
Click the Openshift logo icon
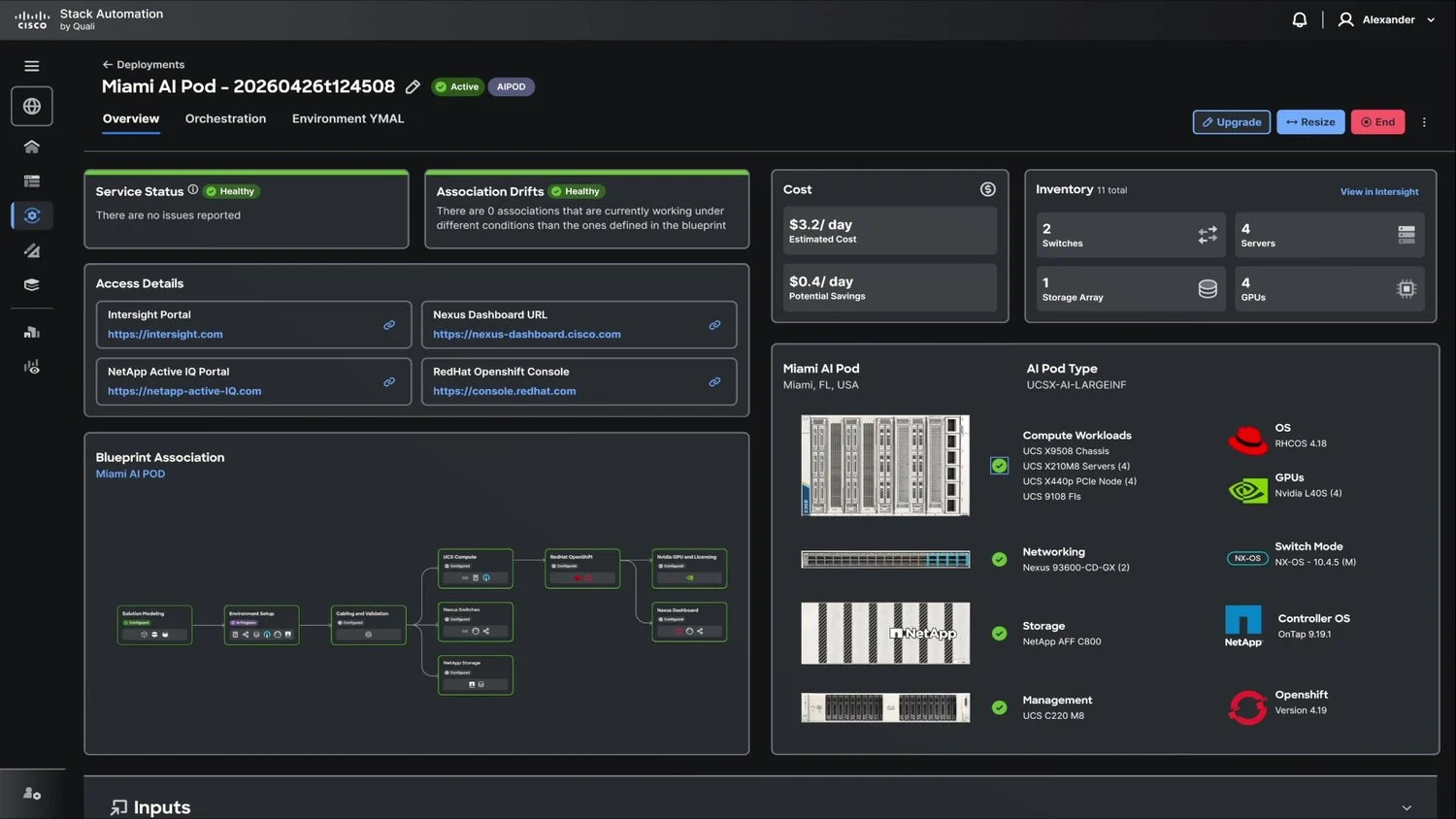point(1247,707)
